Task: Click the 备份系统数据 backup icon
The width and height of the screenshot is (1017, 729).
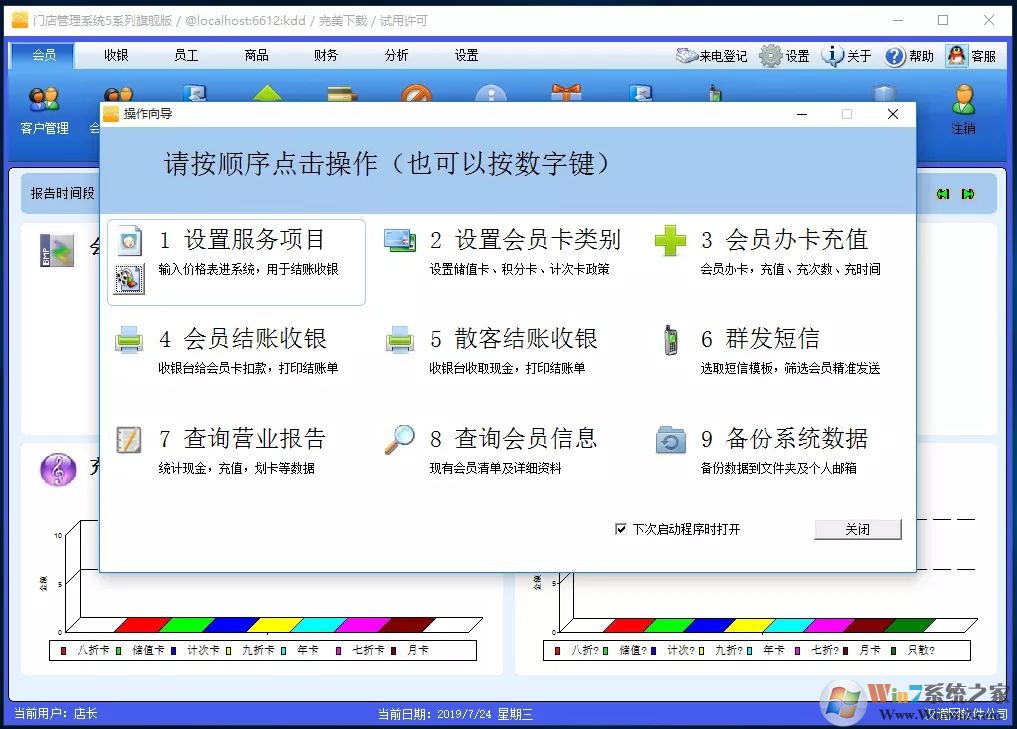Action: (668, 438)
